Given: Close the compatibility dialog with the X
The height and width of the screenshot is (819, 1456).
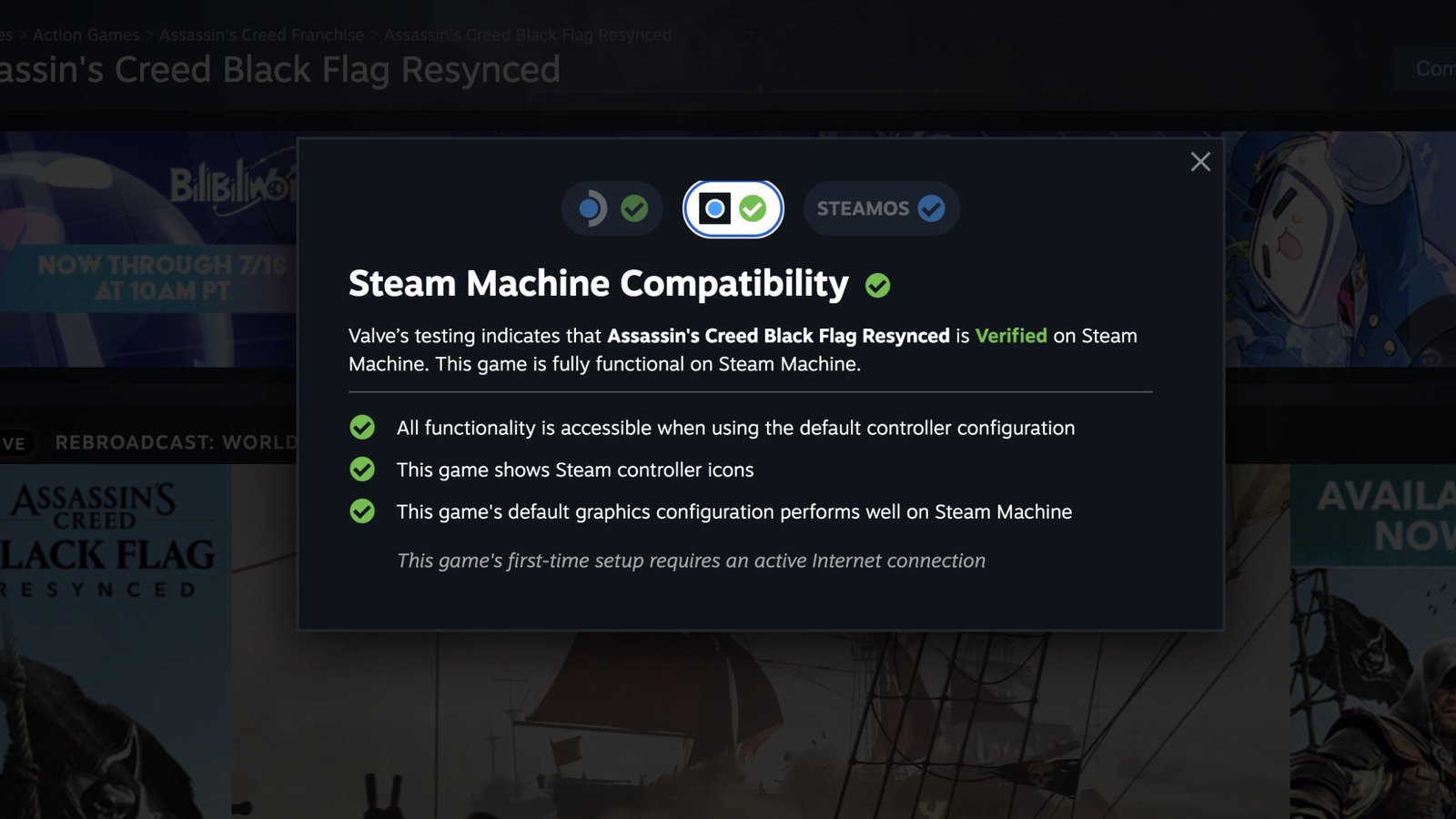Looking at the screenshot, I should [1200, 162].
